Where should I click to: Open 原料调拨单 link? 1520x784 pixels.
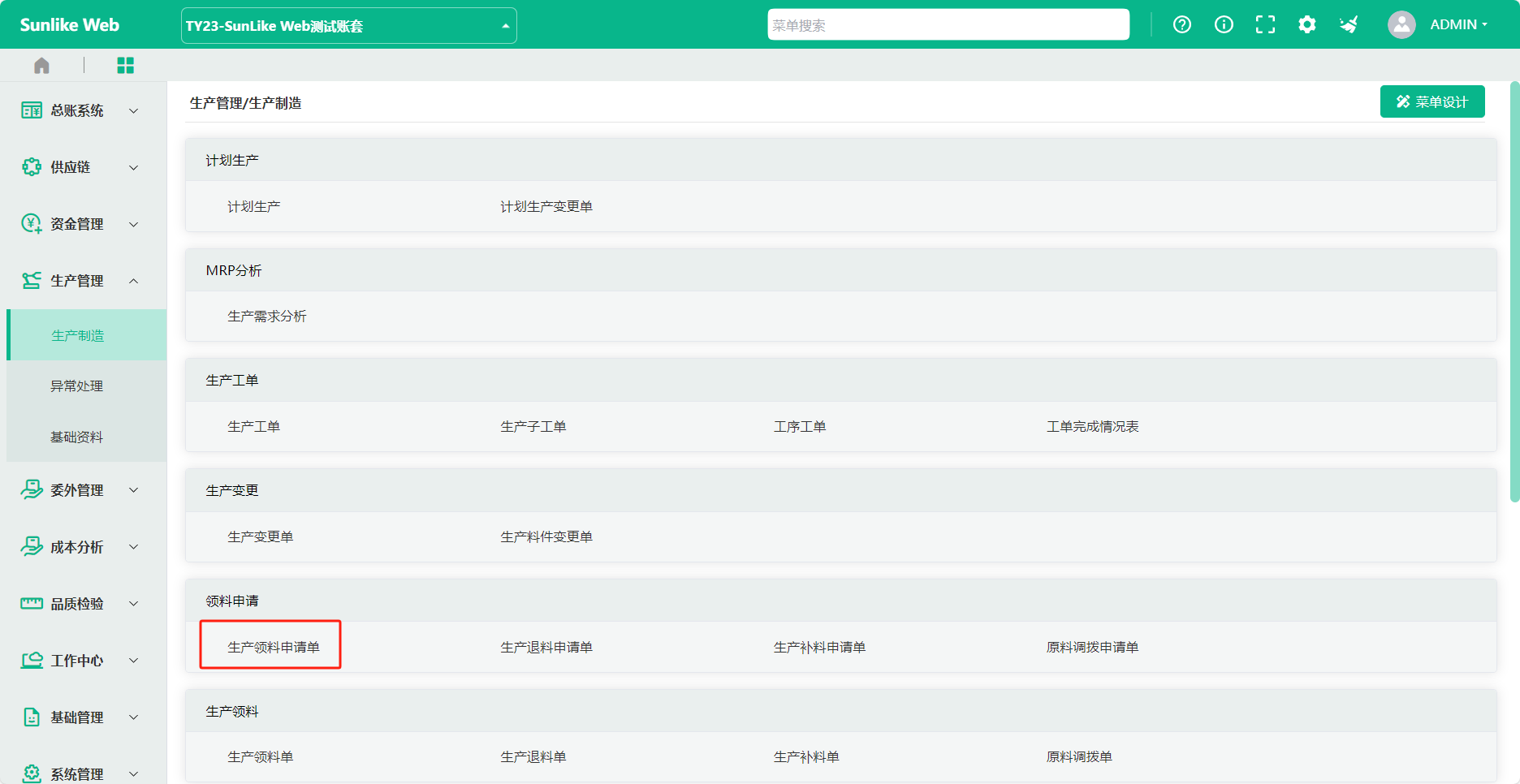click(x=1079, y=756)
